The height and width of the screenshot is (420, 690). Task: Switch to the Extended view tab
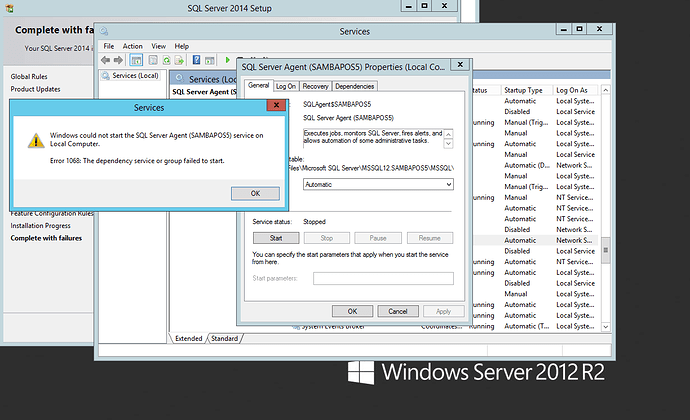click(x=188, y=339)
